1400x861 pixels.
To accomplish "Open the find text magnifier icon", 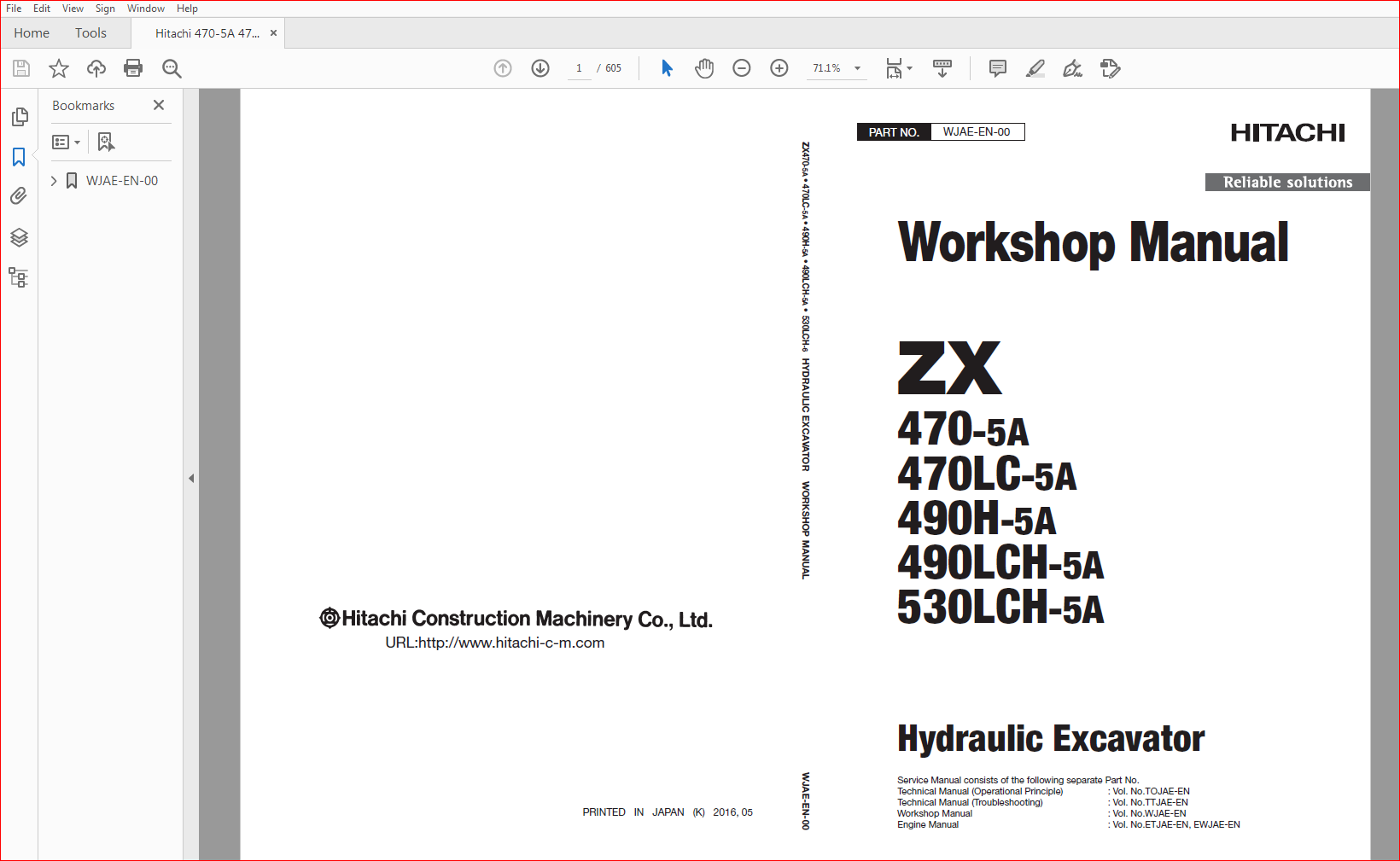I will click(172, 68).
